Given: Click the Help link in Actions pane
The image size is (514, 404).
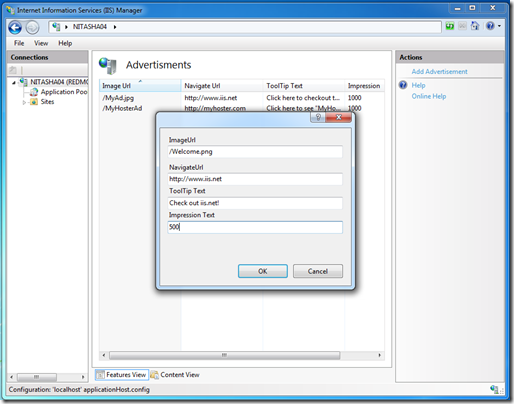Looking at the screenshot, I should (x=418, y=85).
